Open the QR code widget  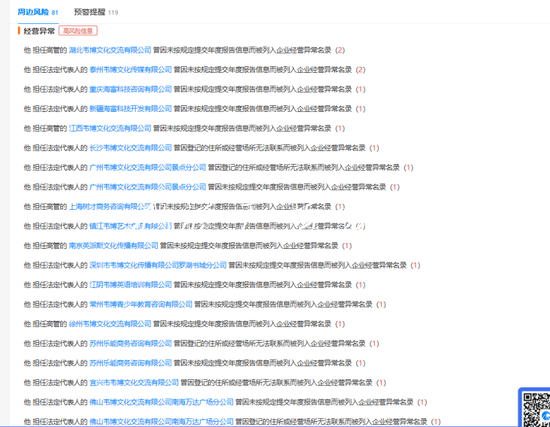click(535, 408)
